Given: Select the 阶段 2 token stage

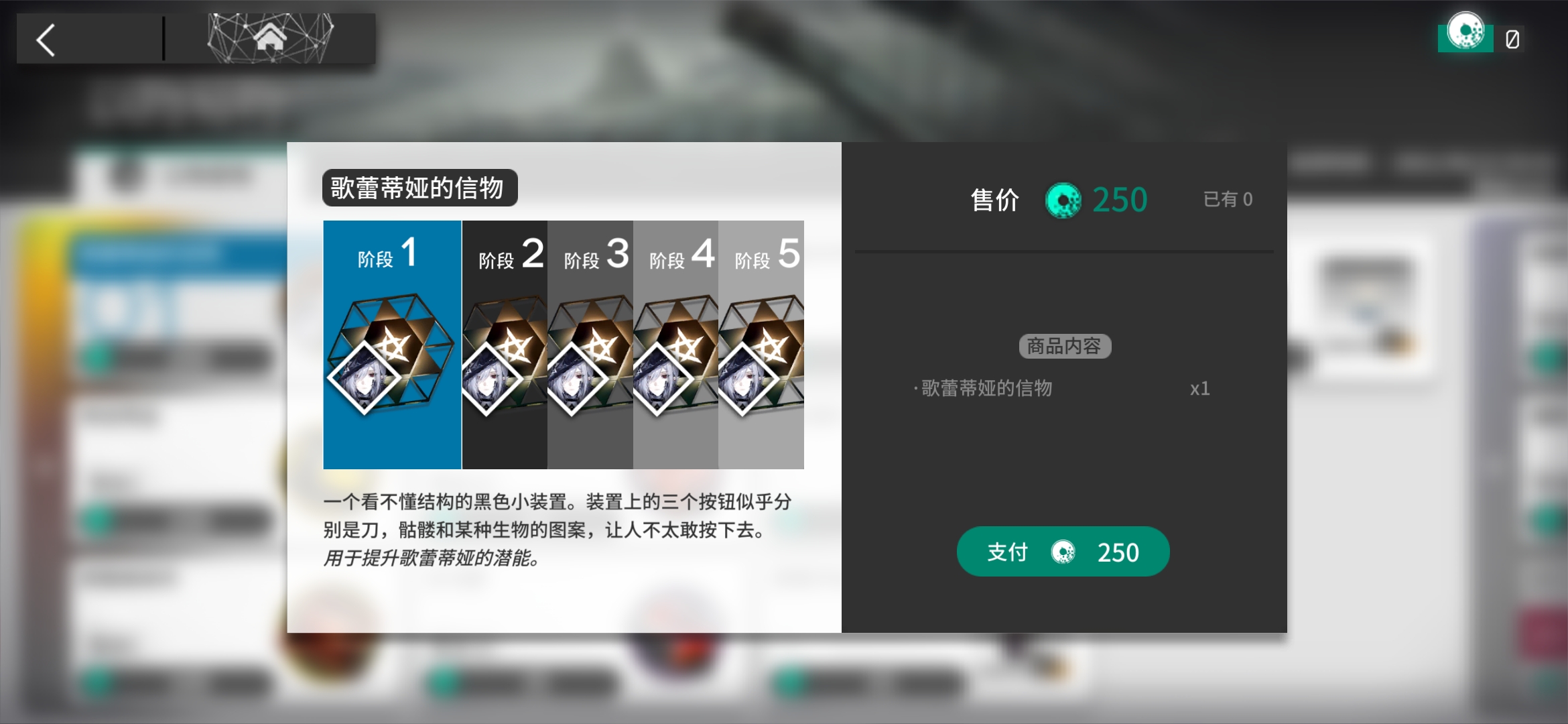Looking at the screenshot, I should tap(505, 345).
